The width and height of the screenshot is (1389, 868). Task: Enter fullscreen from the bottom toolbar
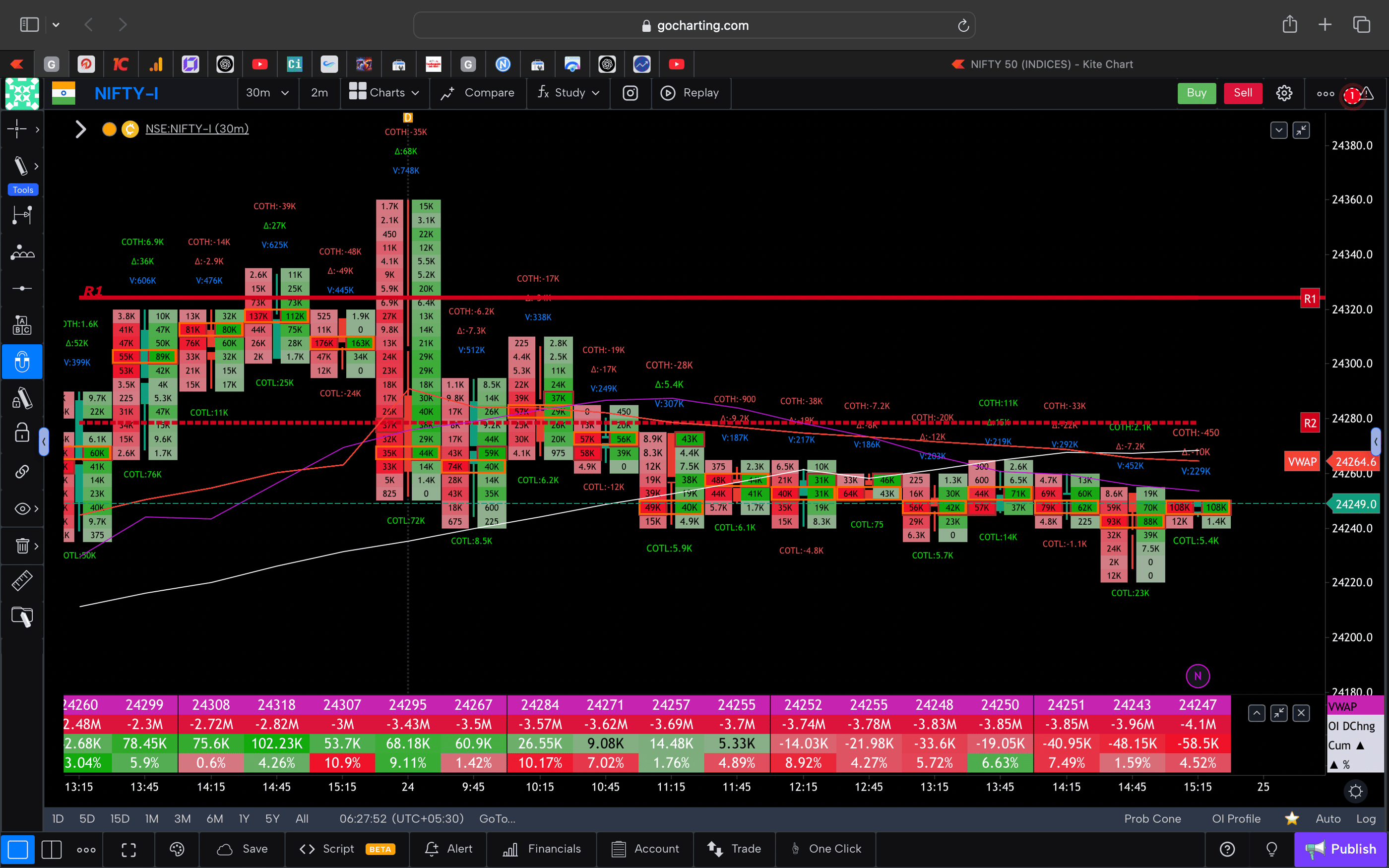(x=128, y=849)
